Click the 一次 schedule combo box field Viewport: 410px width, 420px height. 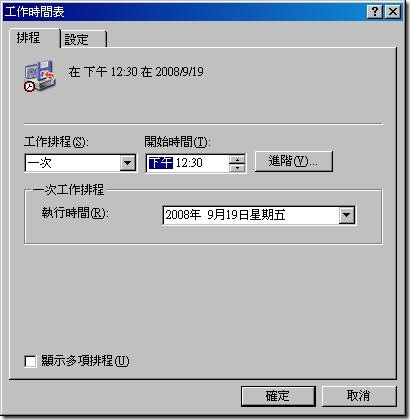[80, 163]
